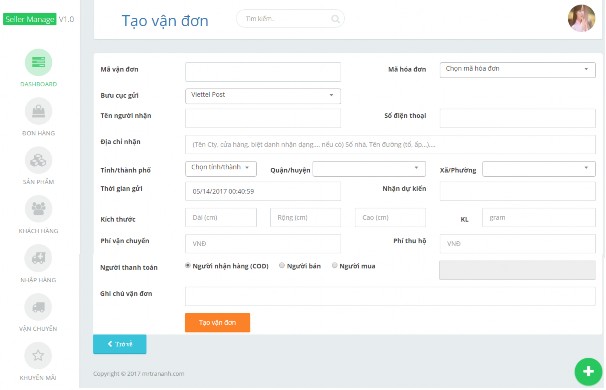Open the Đơn hàng sidebar icon
Viewport: 606px width, 390px height.
tap(38, 111)
